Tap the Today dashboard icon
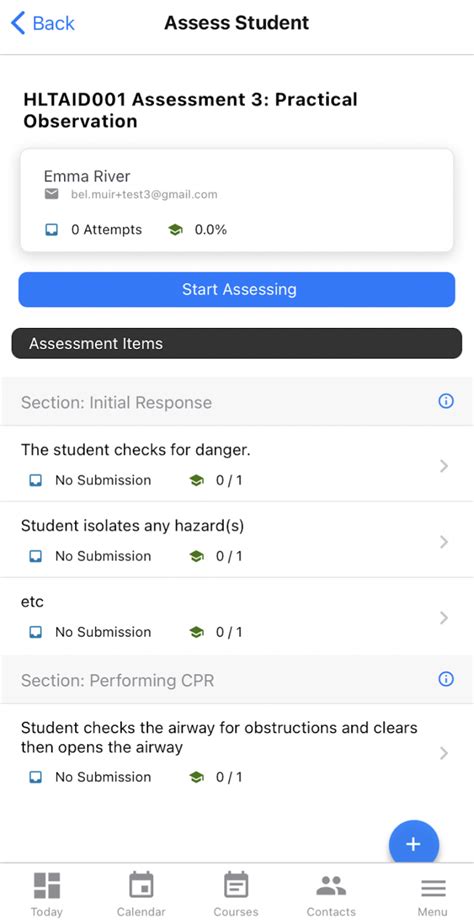 click(46, 886)
